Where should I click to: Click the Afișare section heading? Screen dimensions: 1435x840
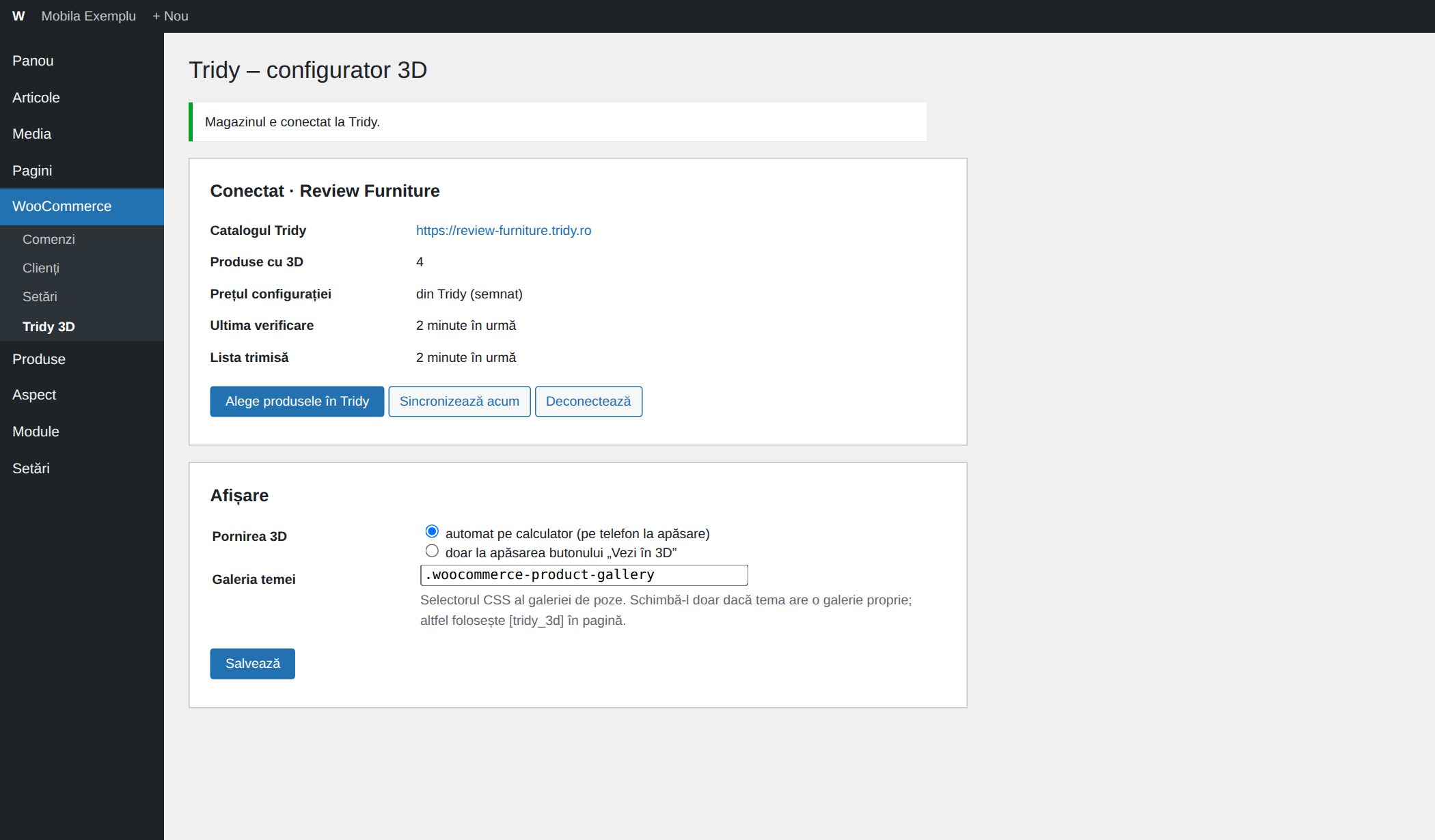(x=239, y=496)
